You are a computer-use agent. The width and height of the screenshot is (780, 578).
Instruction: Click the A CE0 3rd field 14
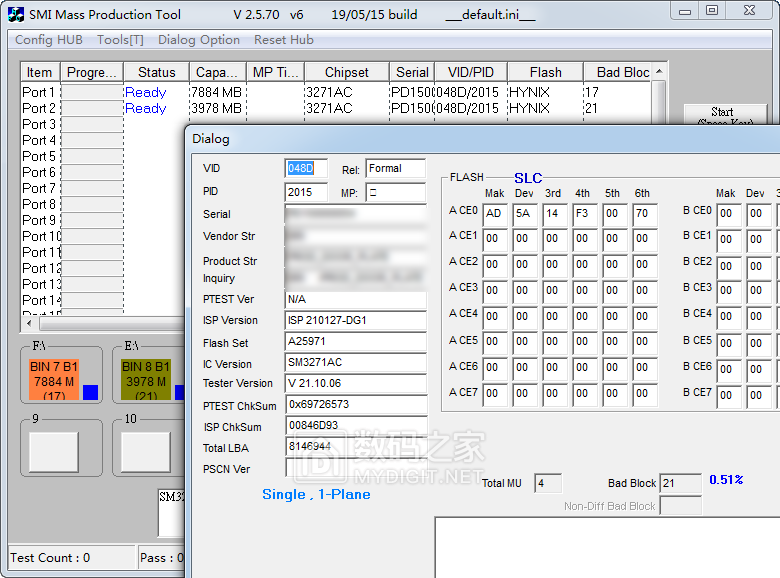tap(555, 213)
